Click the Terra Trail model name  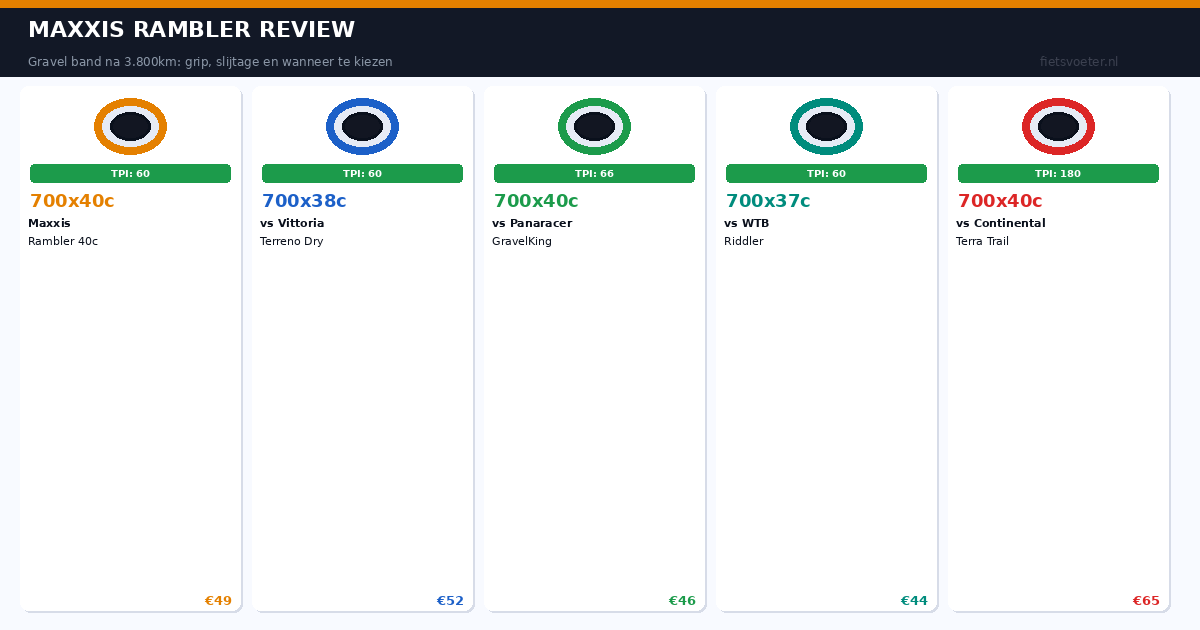pos(983,241)
